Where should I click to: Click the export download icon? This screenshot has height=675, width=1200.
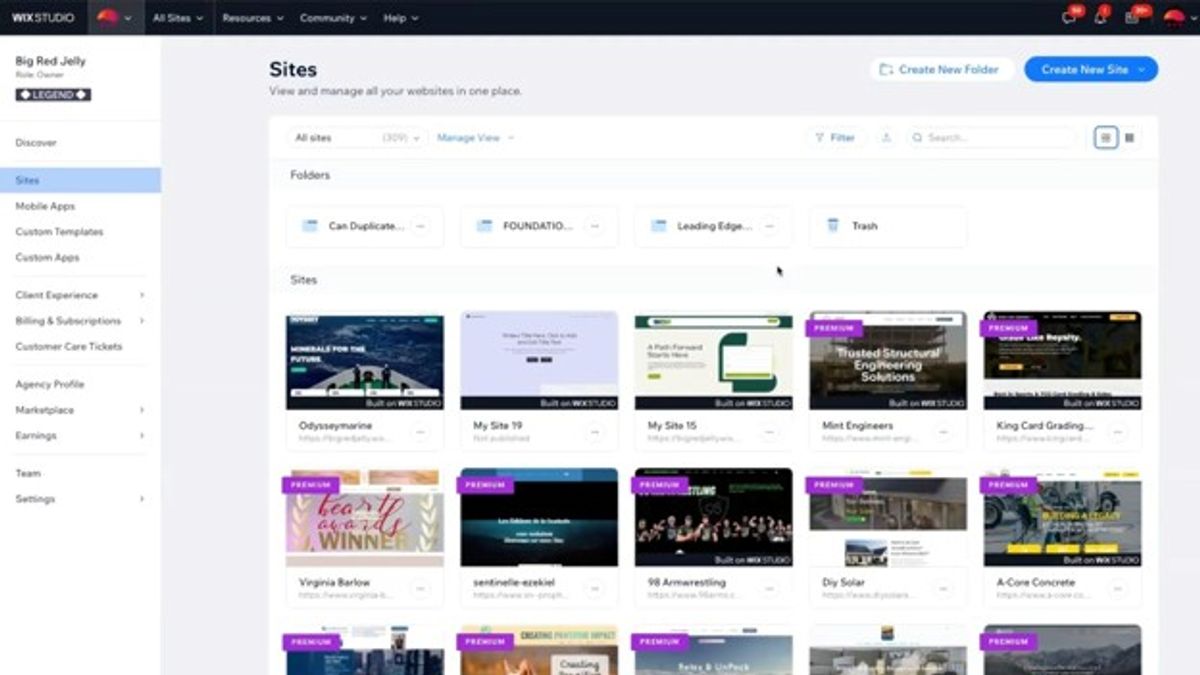(886, 138)
